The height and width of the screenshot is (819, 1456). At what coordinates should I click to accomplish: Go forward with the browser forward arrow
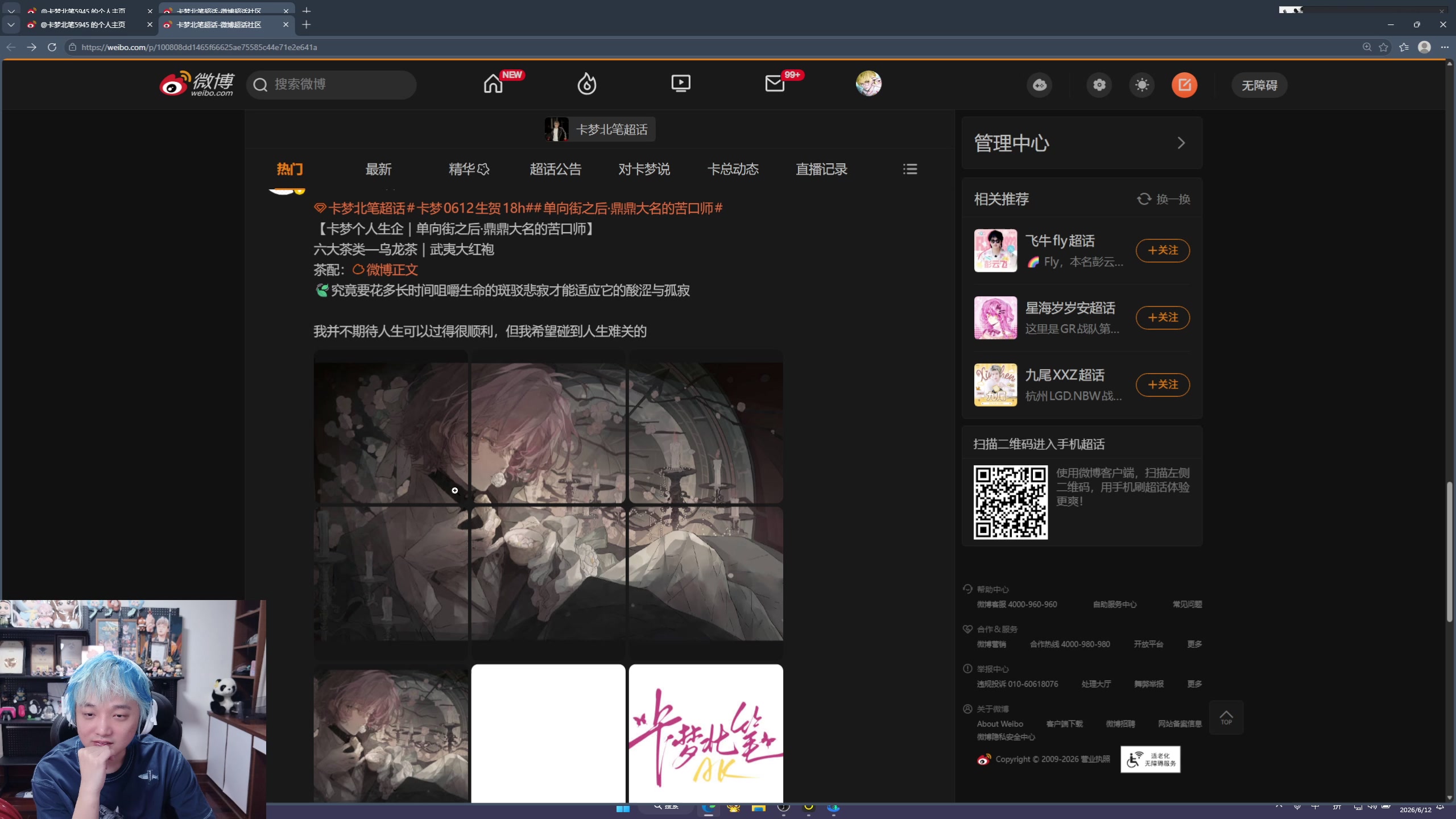[x=31, y=47]
